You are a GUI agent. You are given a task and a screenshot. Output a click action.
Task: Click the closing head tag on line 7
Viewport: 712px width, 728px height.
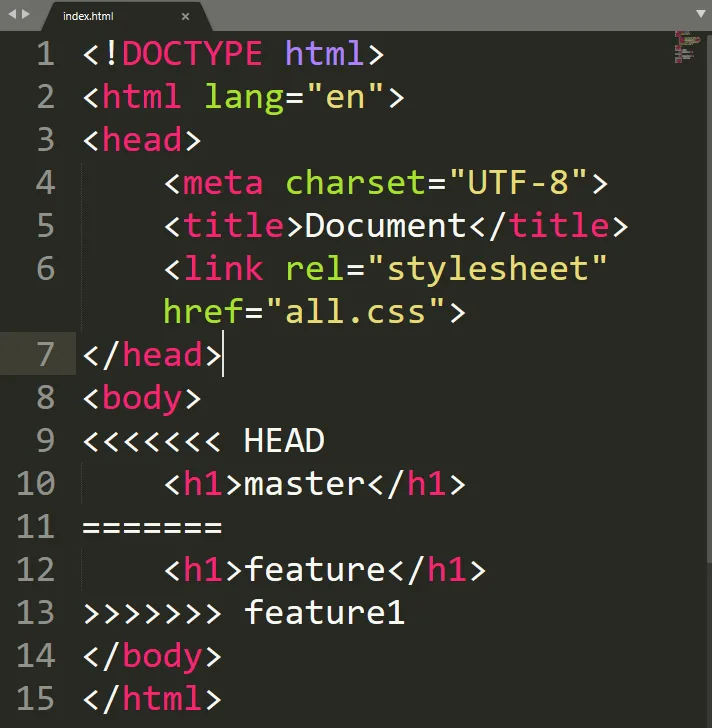click(152, 355)
